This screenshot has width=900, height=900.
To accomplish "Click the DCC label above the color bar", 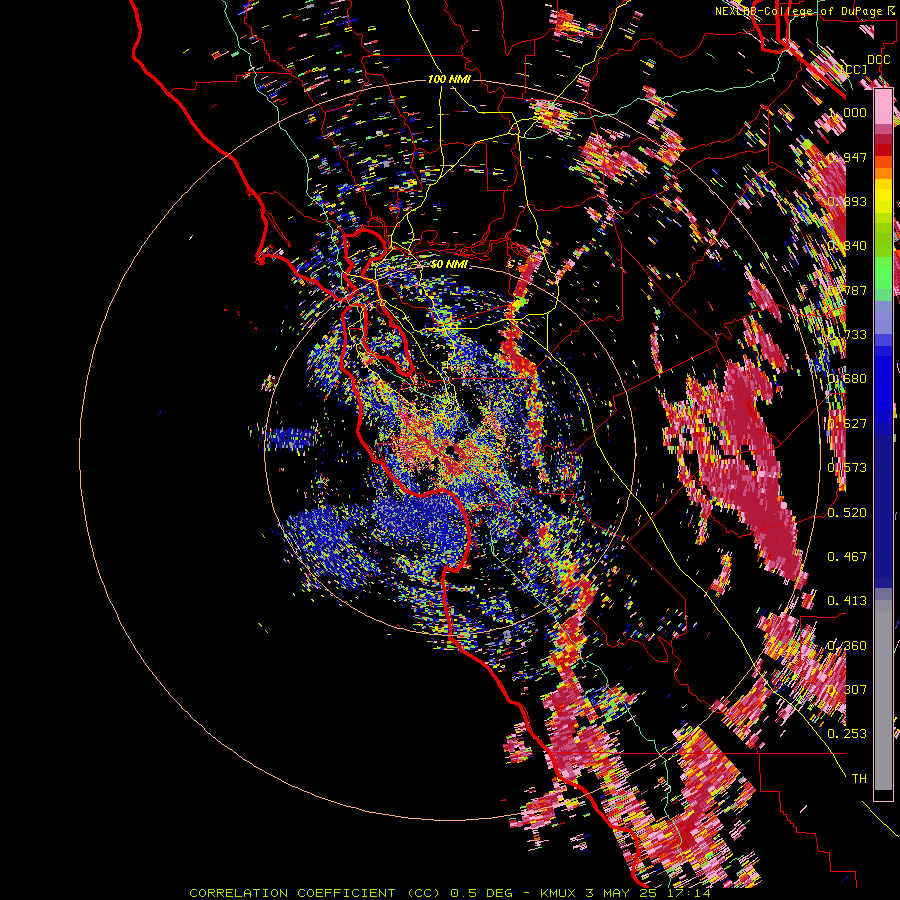I will [x=878, y=60].
